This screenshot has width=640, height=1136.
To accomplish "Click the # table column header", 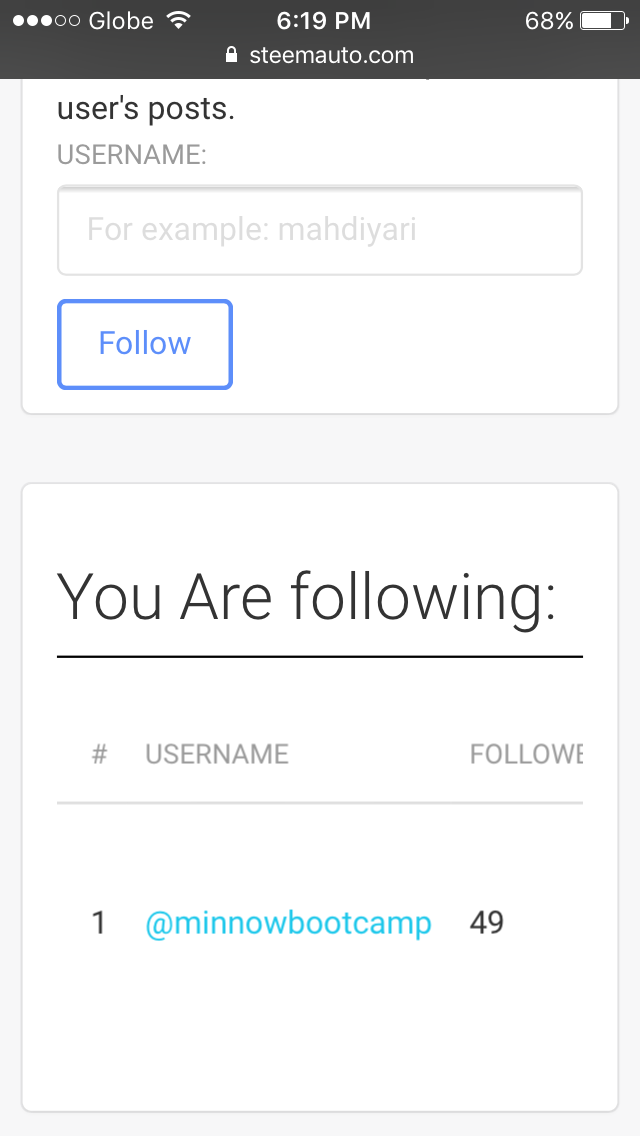I will click(99, 754).
